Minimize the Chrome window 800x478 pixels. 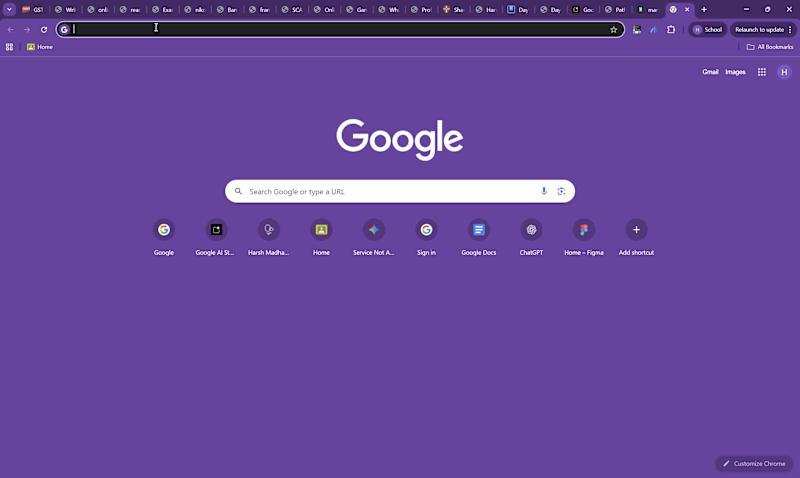point(746,9)
